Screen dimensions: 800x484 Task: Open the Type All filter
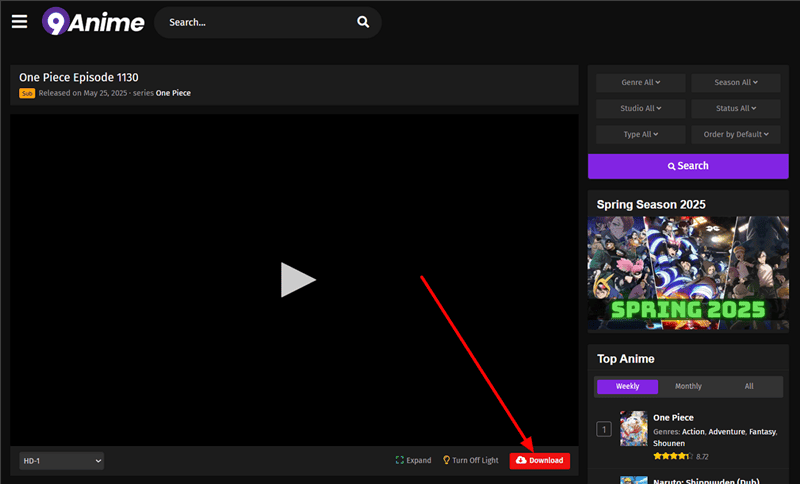[641, 135]
